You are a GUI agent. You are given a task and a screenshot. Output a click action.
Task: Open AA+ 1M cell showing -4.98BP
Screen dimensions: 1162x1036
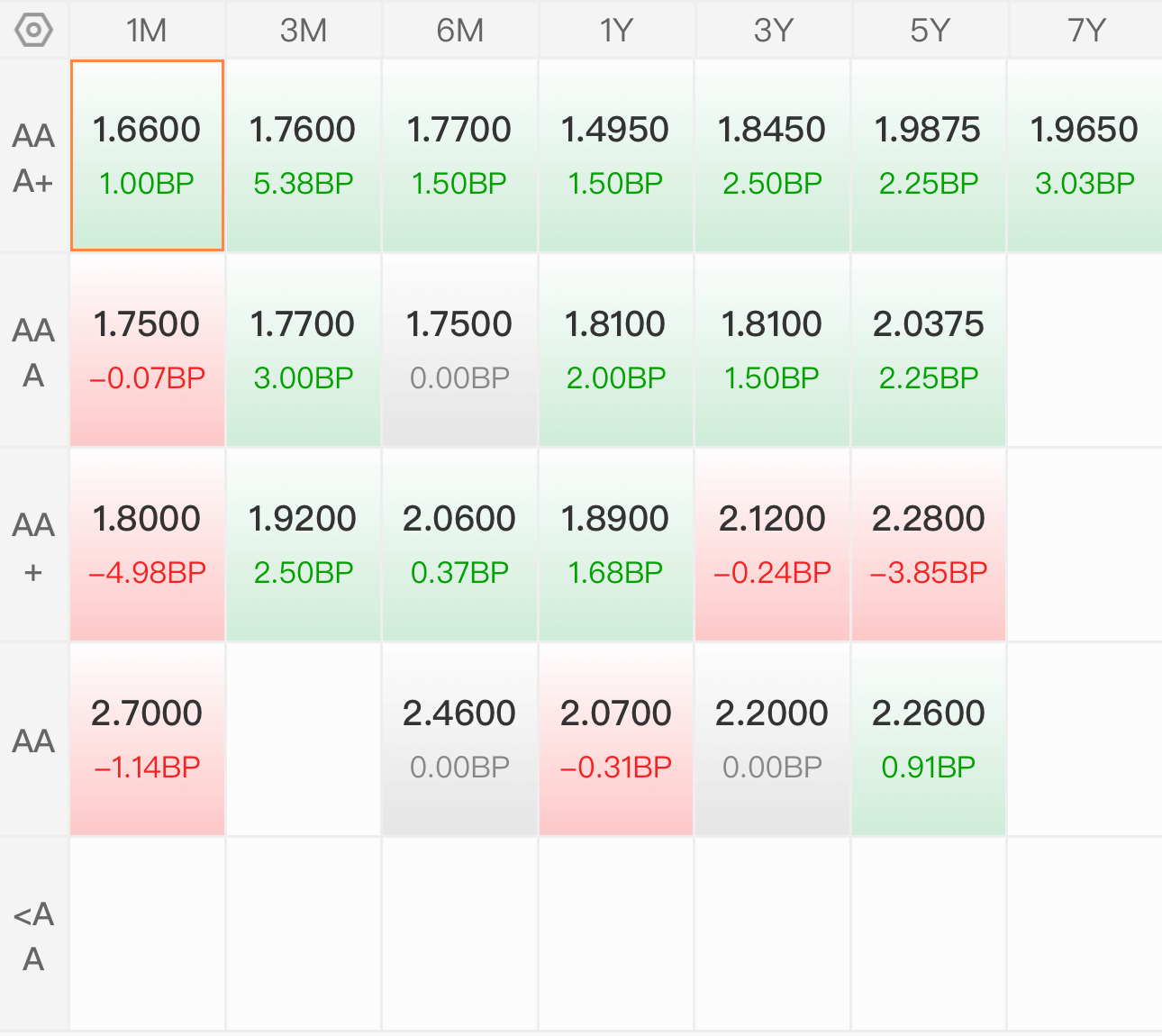tap(147, 544)
